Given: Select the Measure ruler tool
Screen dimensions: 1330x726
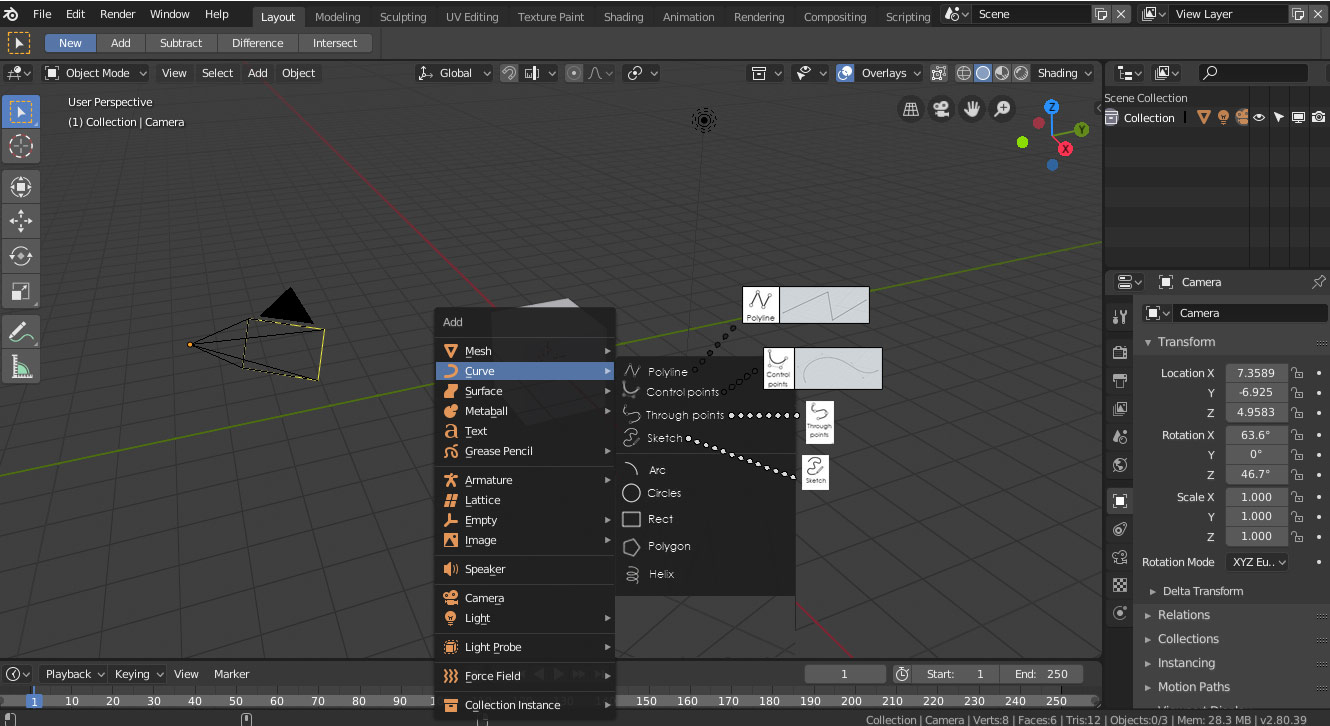Looking at the screenshot, I should click(20, 367).
